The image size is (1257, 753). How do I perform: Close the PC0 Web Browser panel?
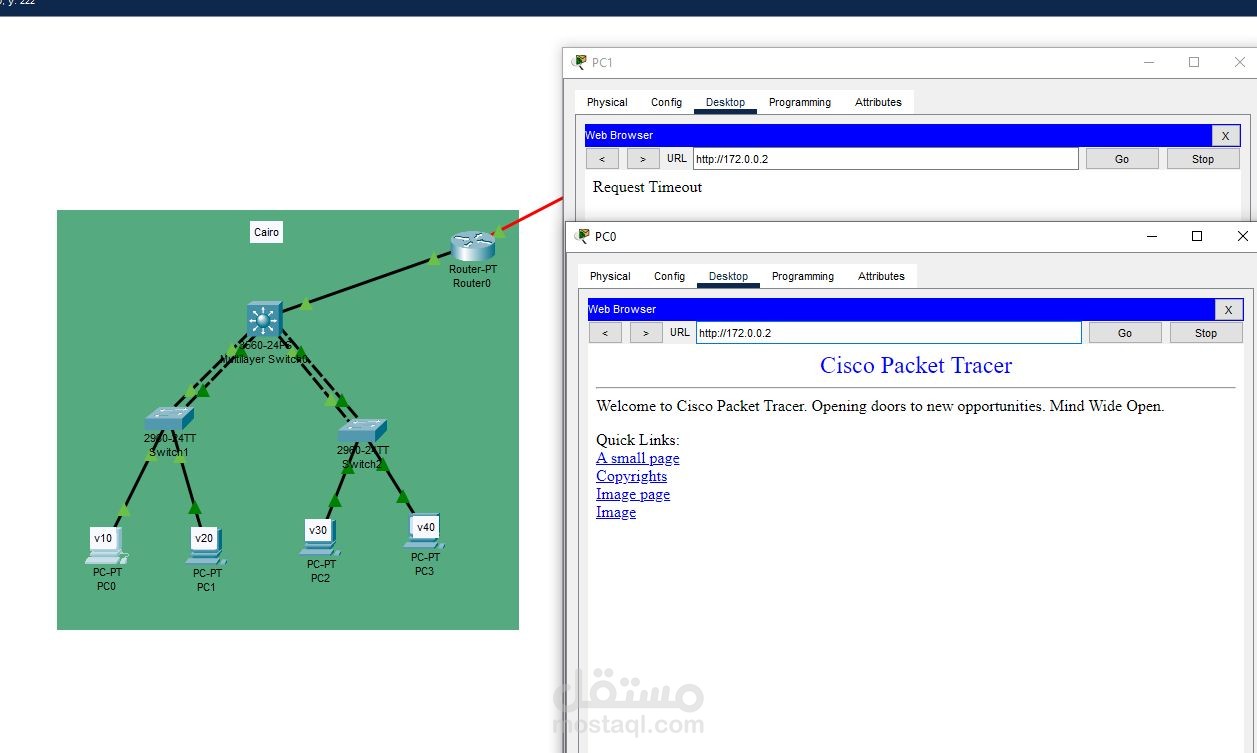coord(1229,309)
